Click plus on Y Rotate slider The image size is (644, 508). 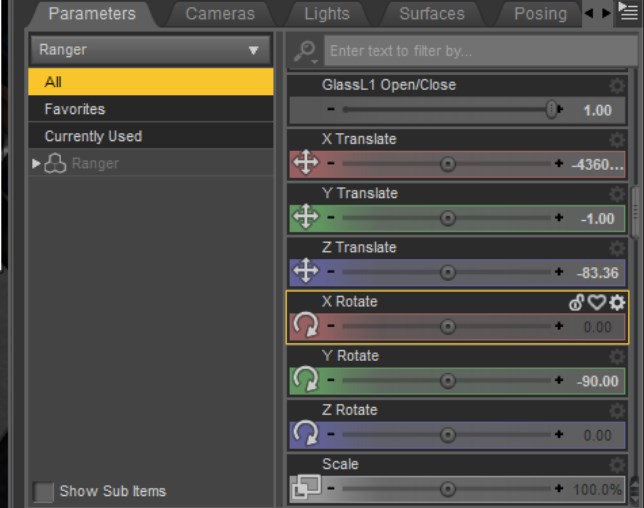[559, 380]
